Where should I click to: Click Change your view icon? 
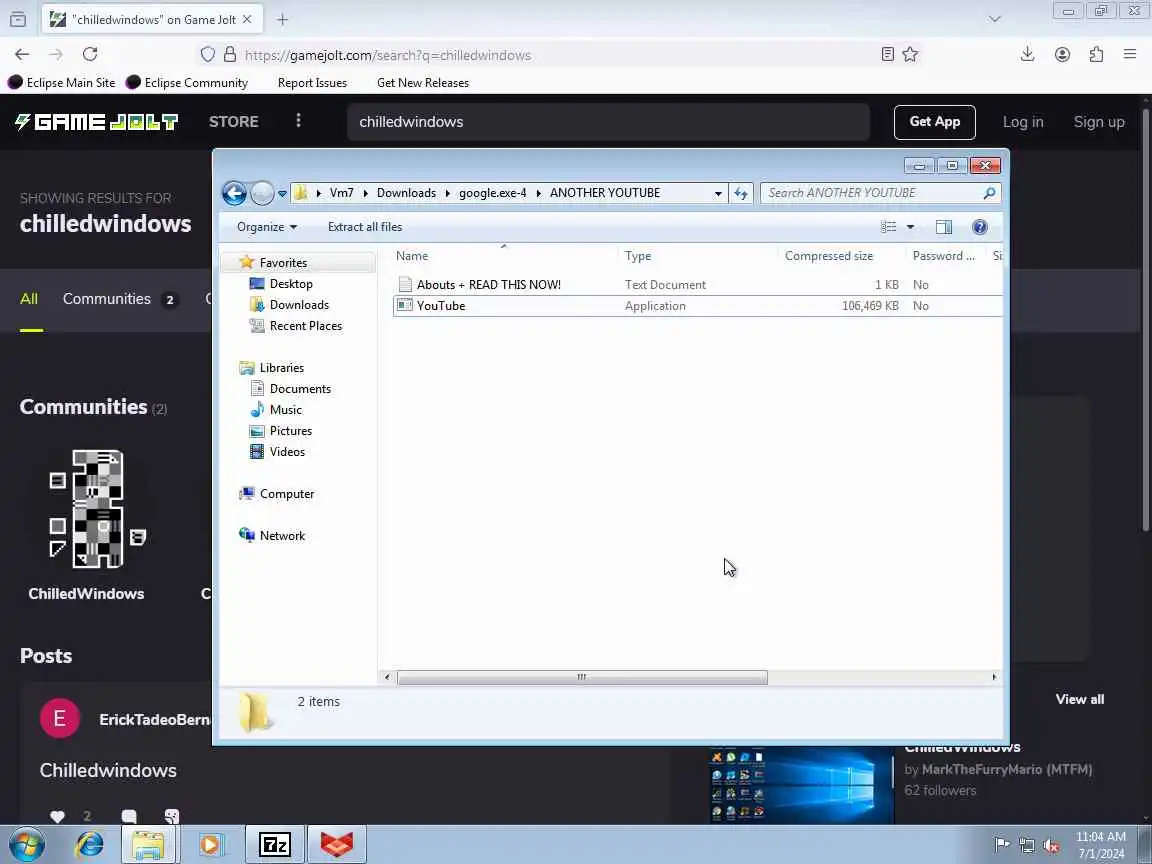click(889, 227)
